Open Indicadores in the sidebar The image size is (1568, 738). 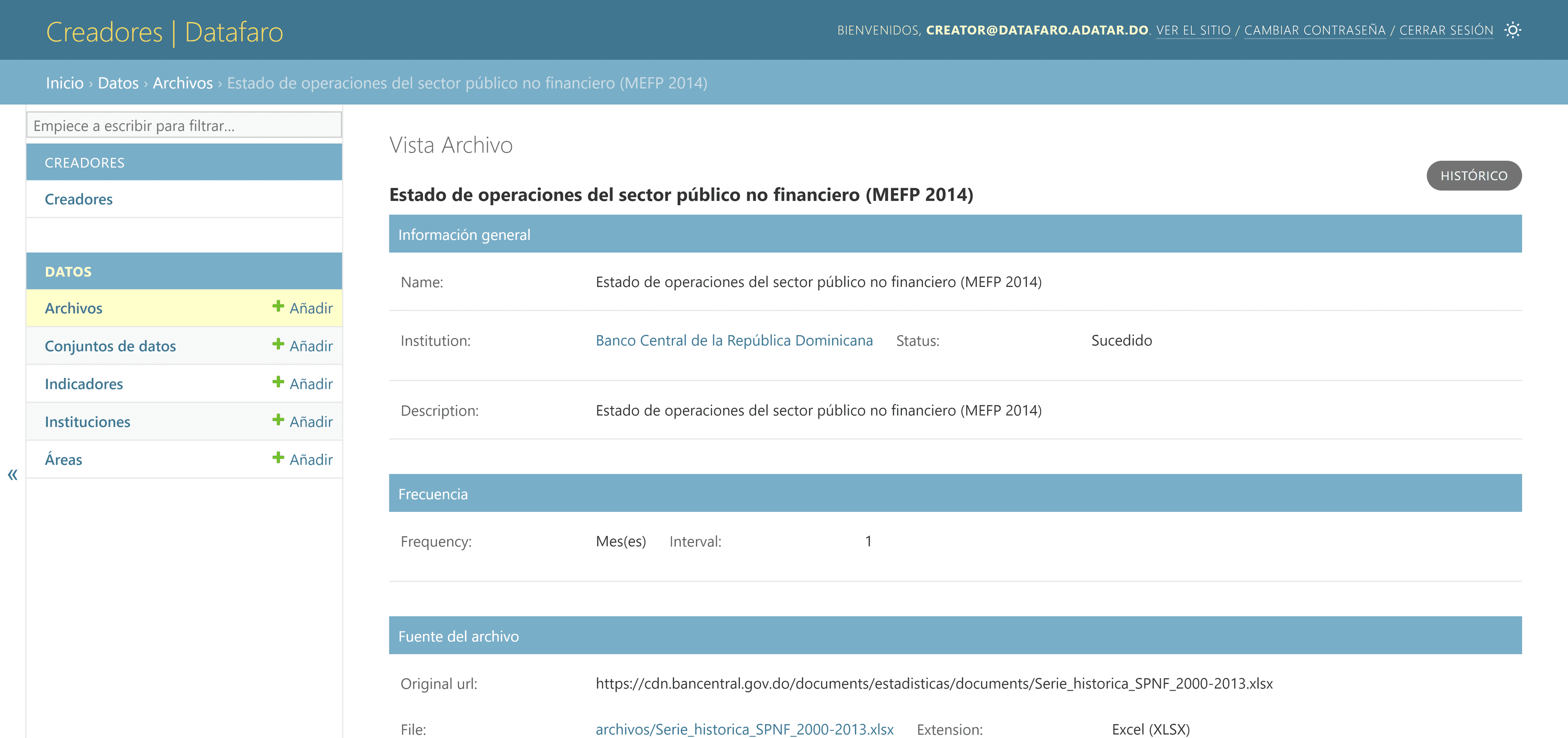click(x=84, y=383)
